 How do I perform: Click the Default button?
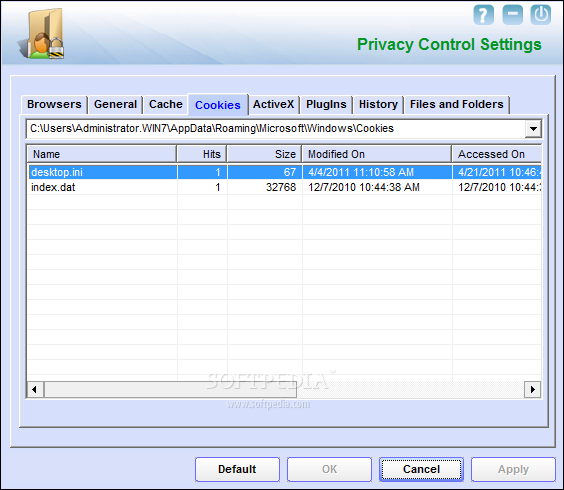tap(237, 469)
